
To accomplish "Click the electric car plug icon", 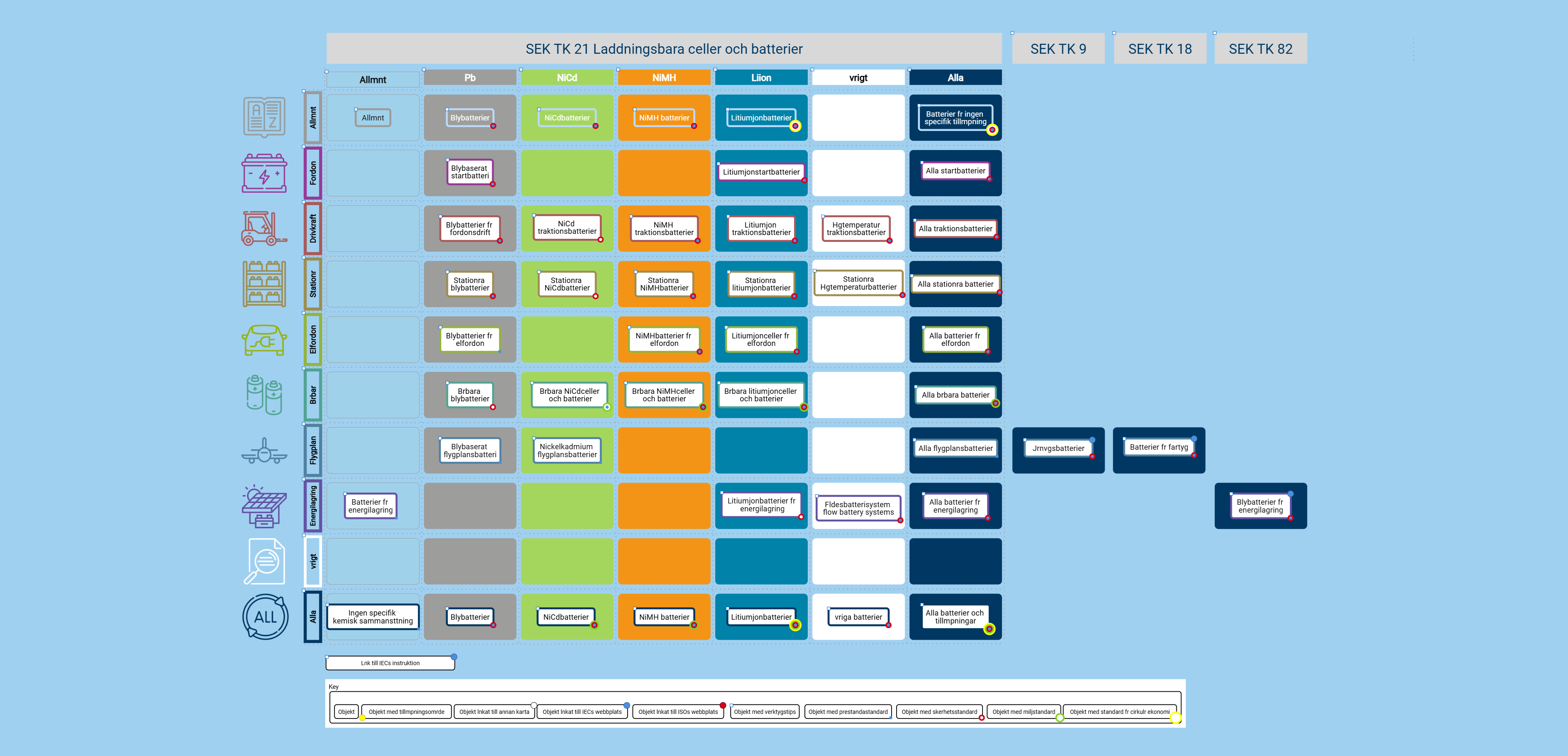I will pos(264,340).
